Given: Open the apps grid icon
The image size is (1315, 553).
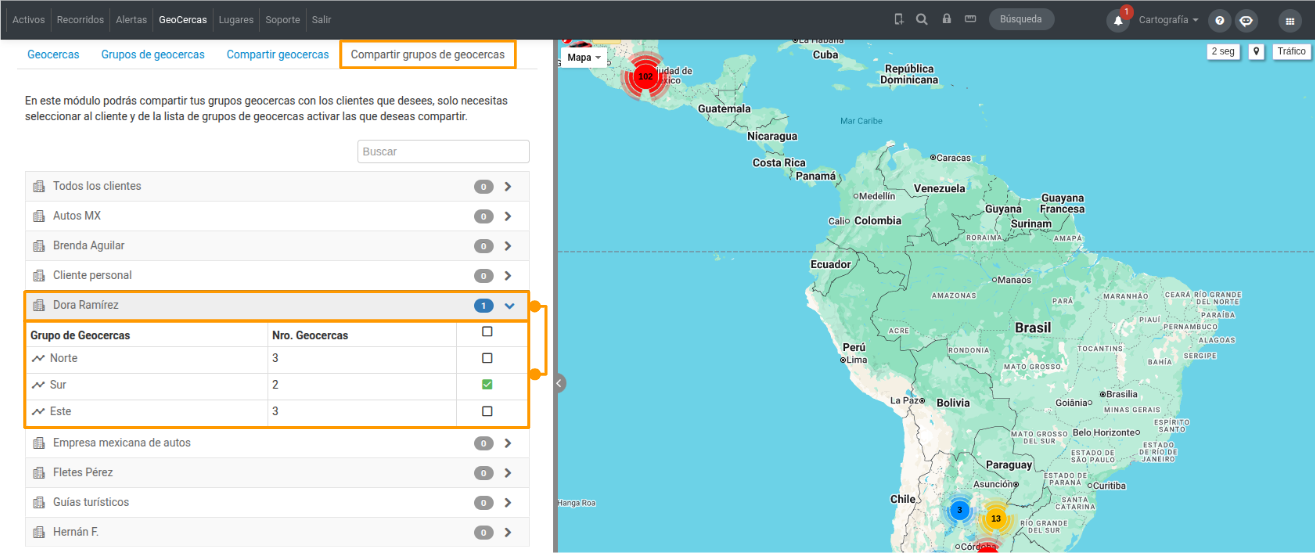Looking at the screenshot, I should click(1290, 21).
